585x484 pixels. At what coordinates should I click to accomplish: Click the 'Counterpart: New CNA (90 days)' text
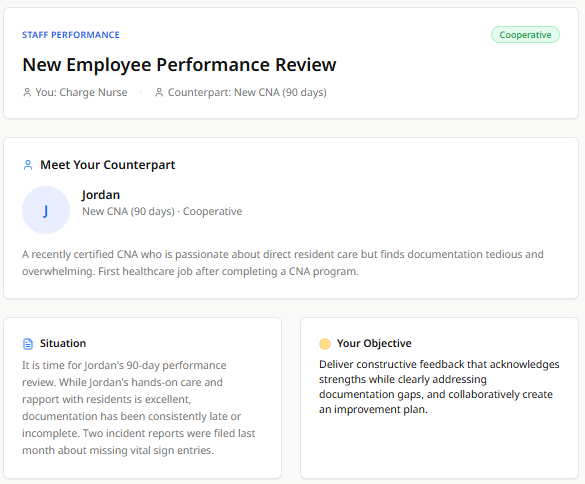coord(247,92)
